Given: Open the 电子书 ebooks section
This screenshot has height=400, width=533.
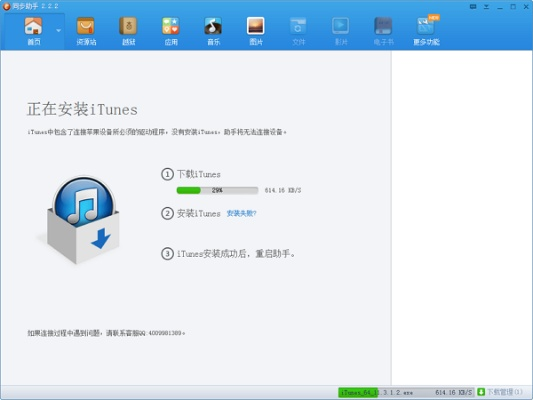Looking at the screenshot, I should coord(383,31).
